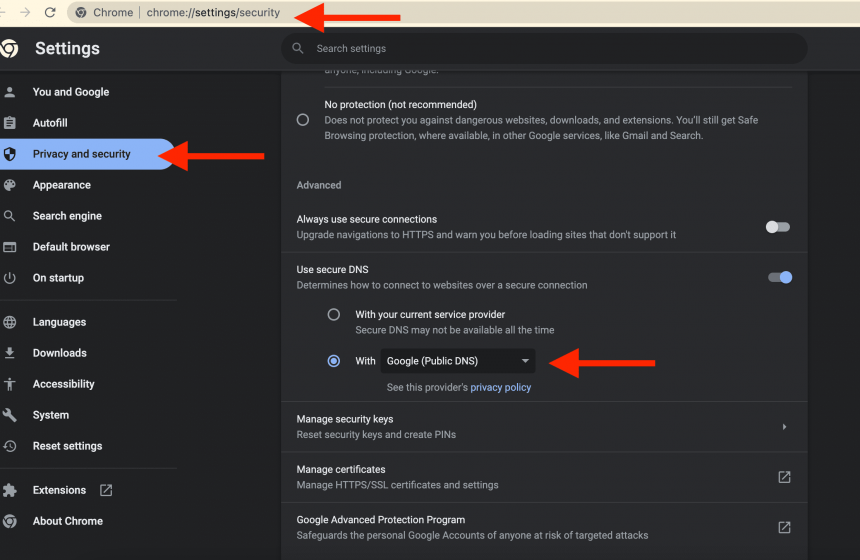Click the wrench icon beside System
This screenshot has height=560, width=860.
(9, 415)
